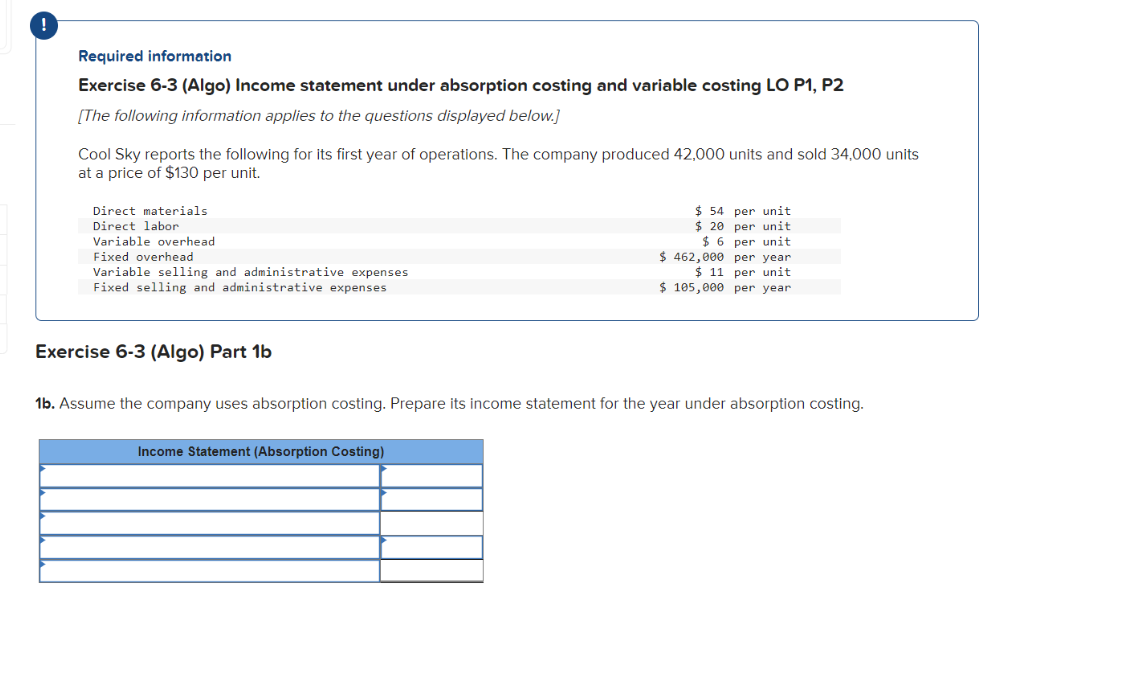Click the third-row amount input cell
Image resolution: width=1148 pixels, height=680 pixels.
coord(432,523)
